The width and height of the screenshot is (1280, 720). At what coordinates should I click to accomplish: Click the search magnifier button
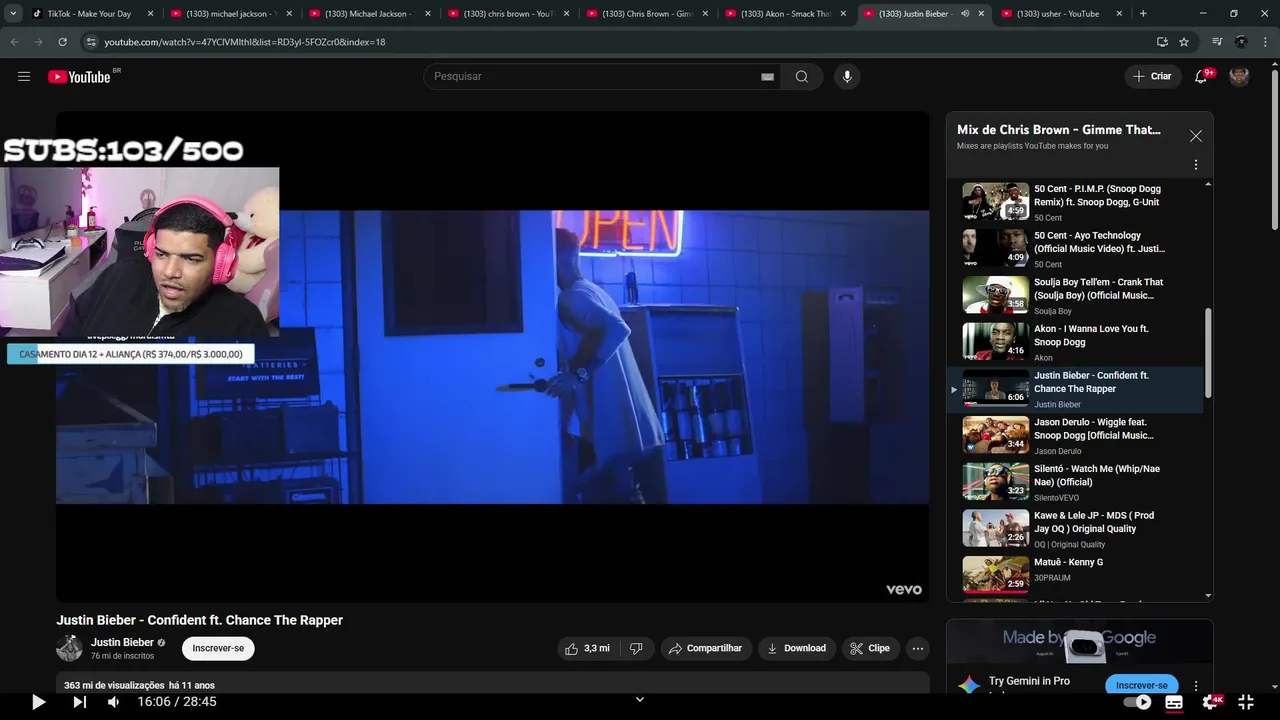click(x=802, y=77)
